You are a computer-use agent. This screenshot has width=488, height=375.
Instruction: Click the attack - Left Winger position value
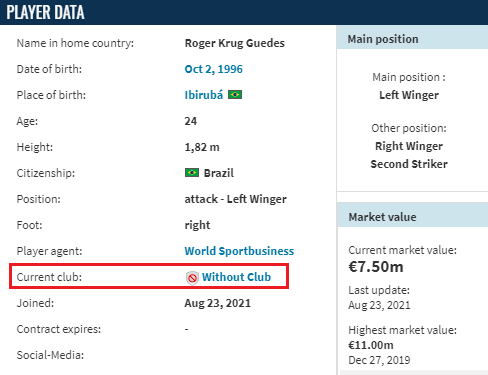(236, 199)
